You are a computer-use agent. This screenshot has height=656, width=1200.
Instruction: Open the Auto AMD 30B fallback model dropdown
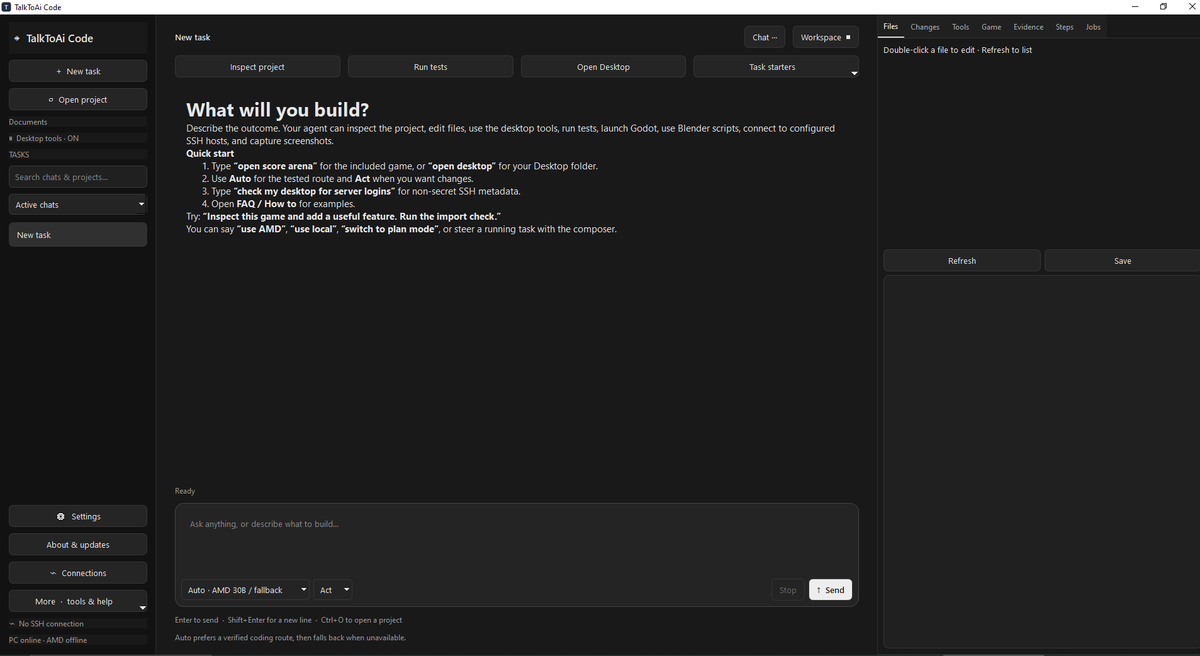coord(245,590)
